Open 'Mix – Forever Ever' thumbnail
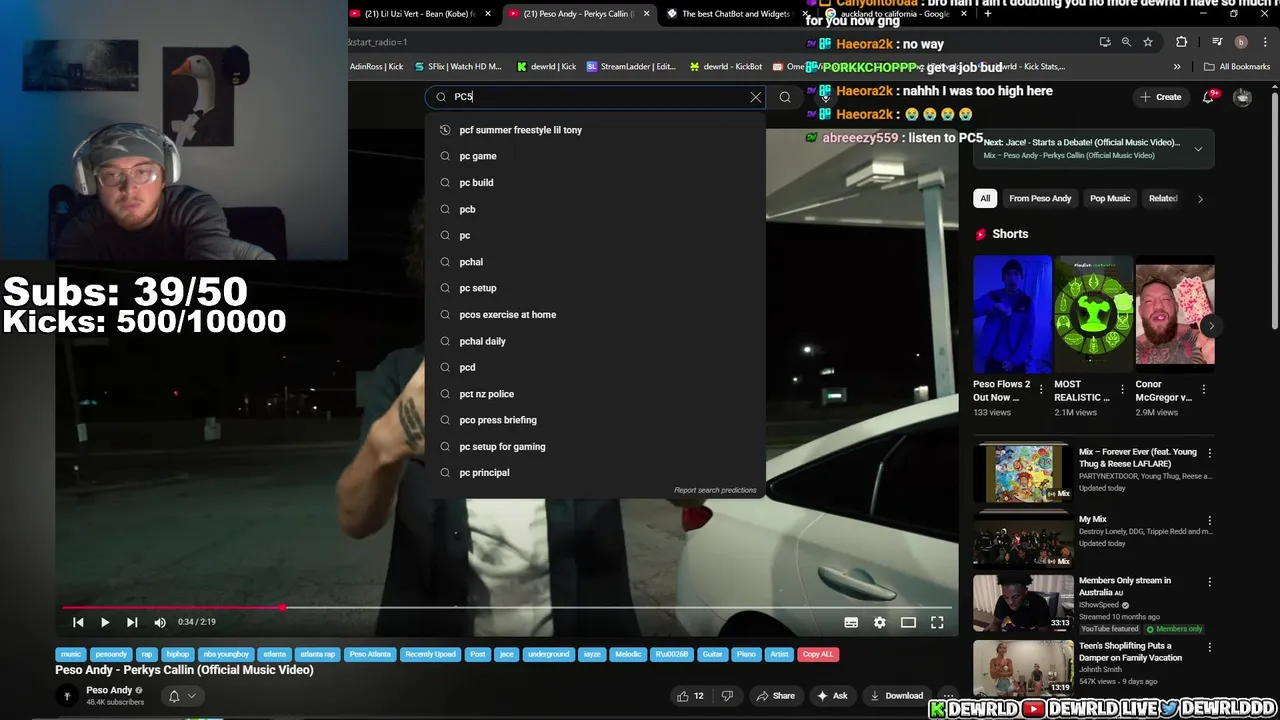Image resolution: width=1280 pixels, height=720 pixels. click(x=1023, y=473)
